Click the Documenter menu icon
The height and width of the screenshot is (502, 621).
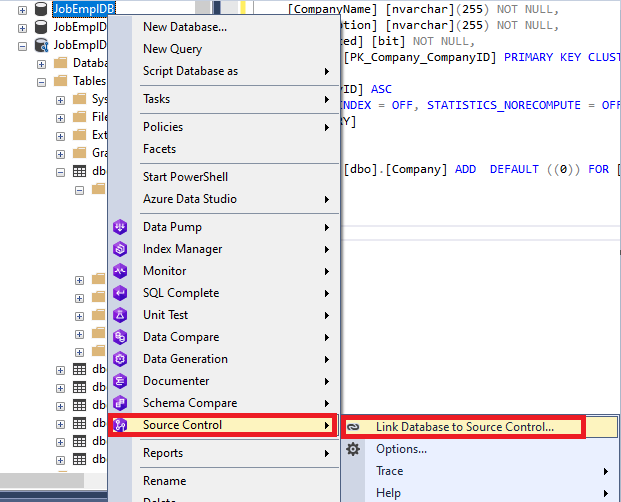(x=120, y=381)
